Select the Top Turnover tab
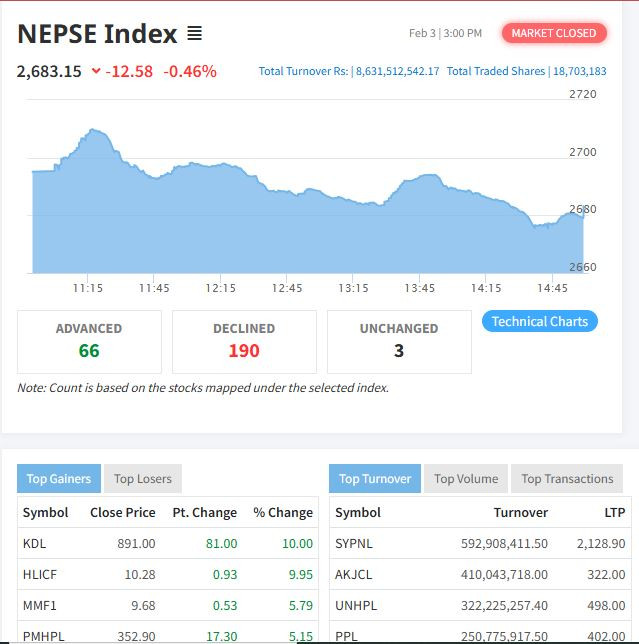Viewport: 639px width, 644px height. 375,479
